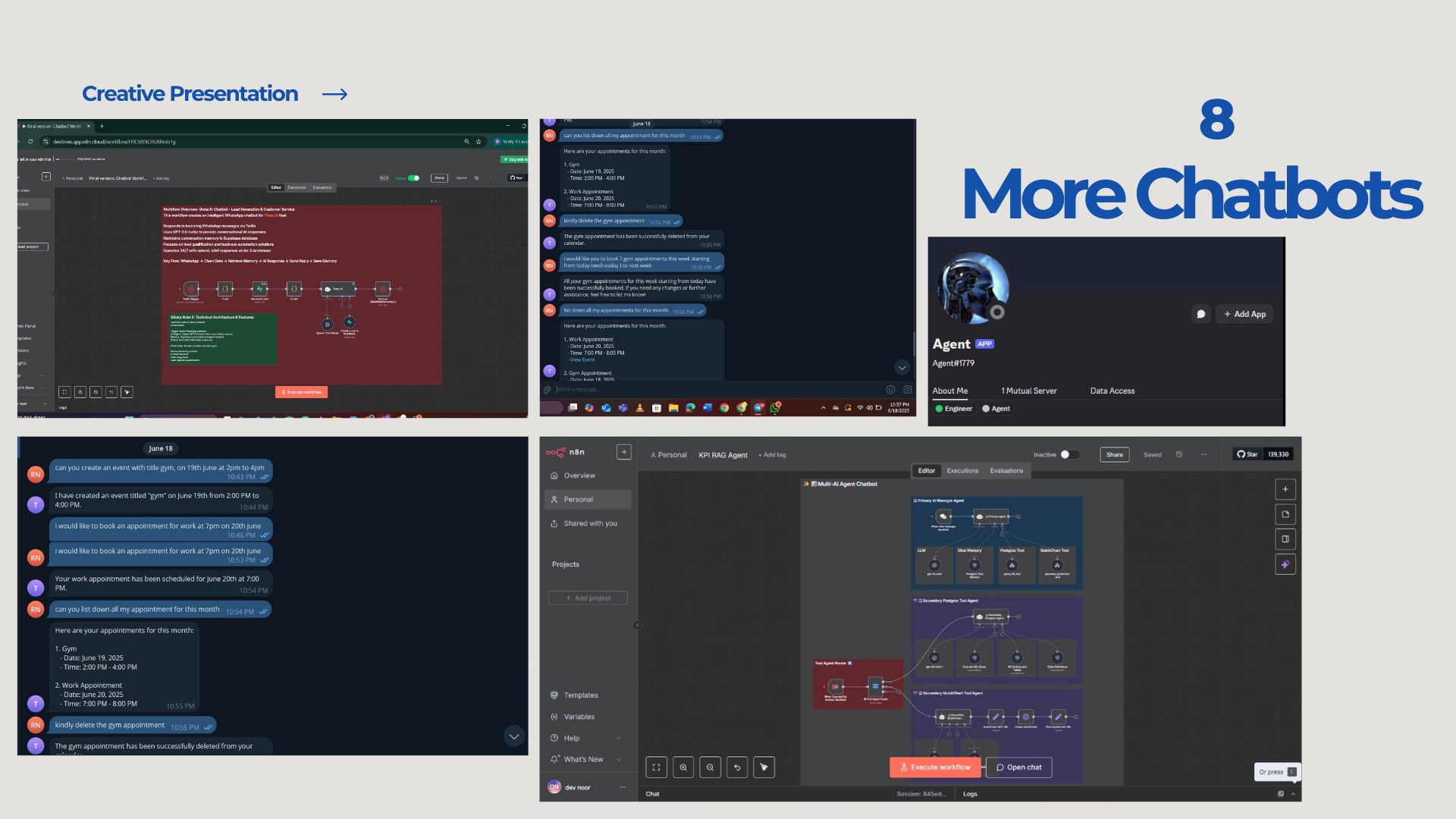Expand the What's New chevron in sidebar
Viewport: 1456px width, 819px height.
pos(619,760)
